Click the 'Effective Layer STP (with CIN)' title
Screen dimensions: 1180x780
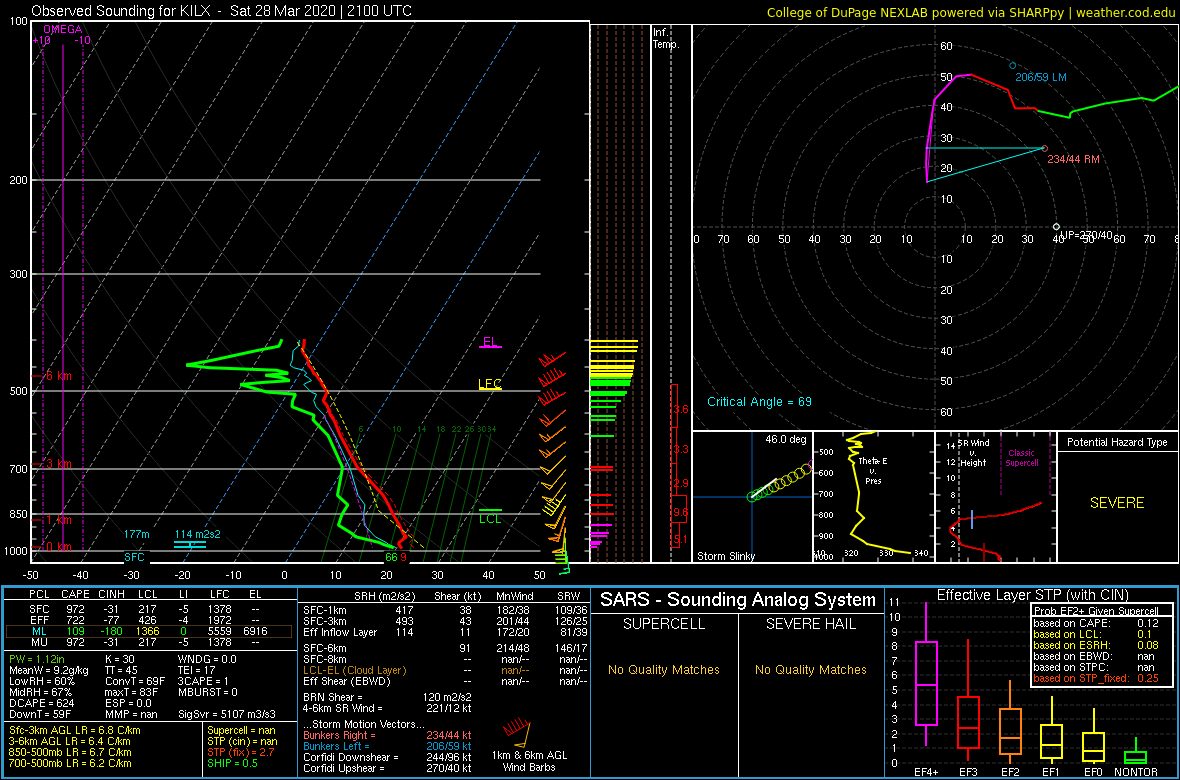pos(1031,595)
